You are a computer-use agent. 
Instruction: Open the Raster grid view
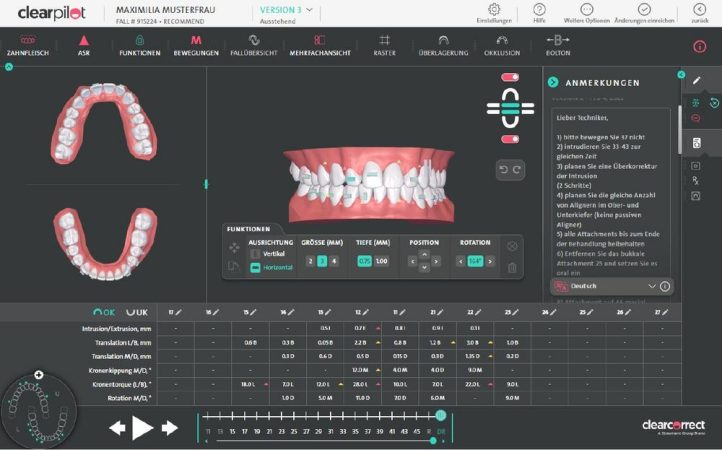click(385, 45)
